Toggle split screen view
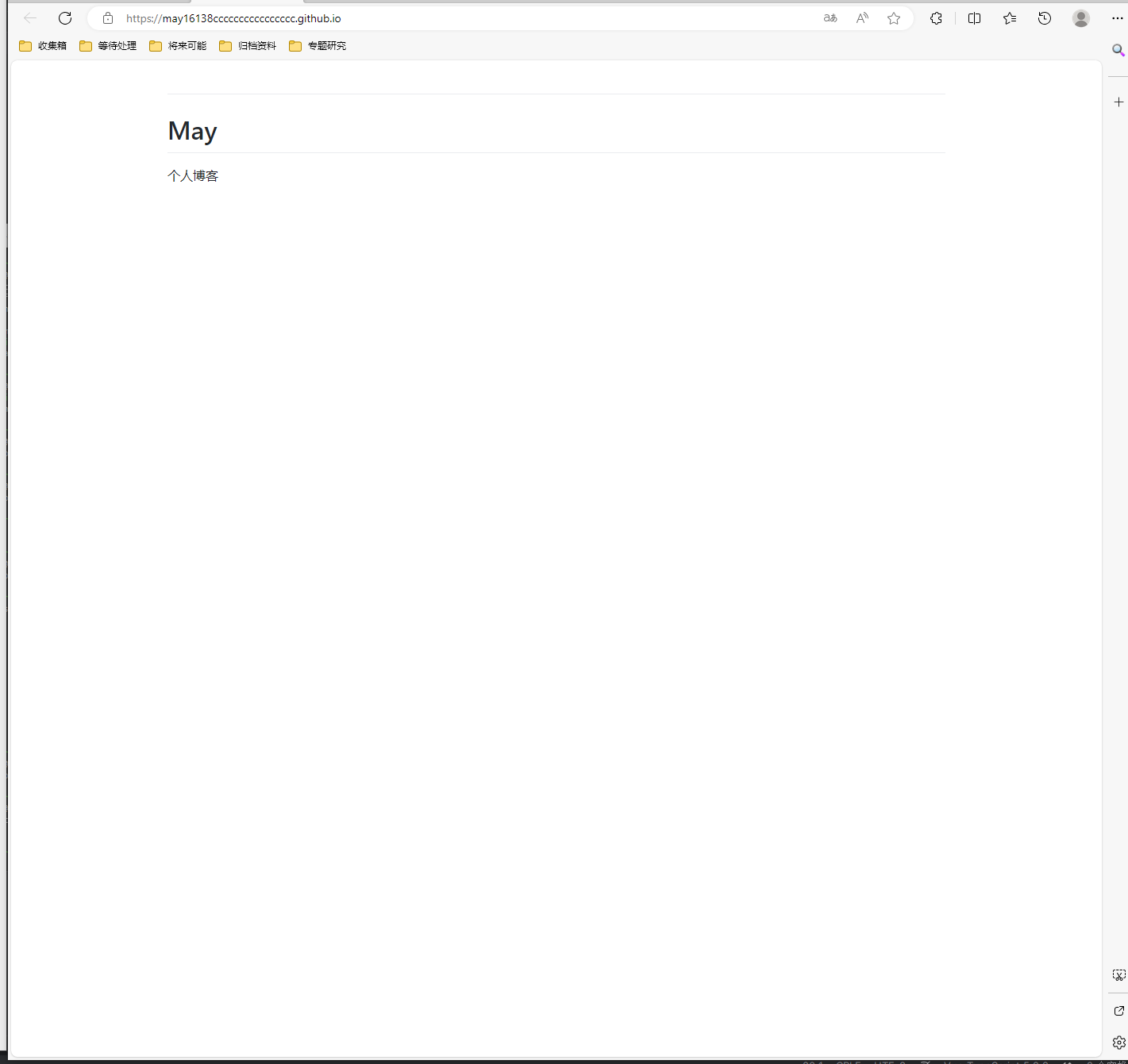Viewport: 1128px width, 1064px height. (x=974, y=18)
